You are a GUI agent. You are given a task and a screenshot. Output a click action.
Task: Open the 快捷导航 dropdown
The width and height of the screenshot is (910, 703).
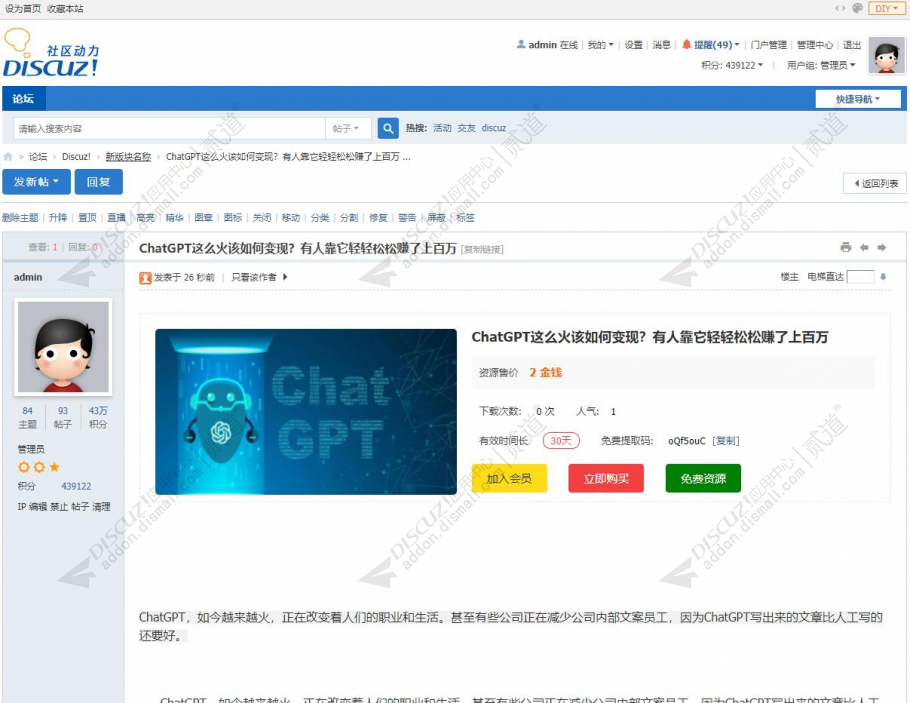pyautogui.click(x=858, y=99)
